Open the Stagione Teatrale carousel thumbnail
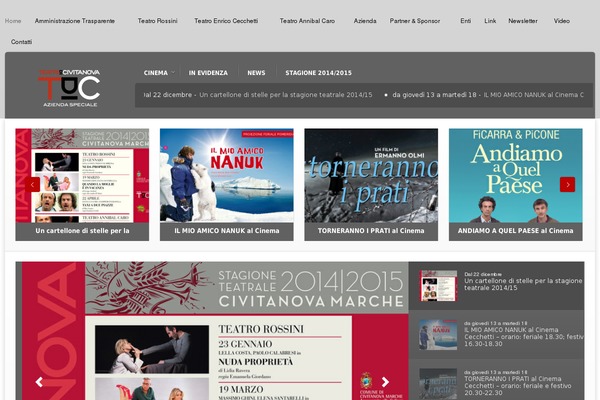Screen dimensions: 600x400 tap(82, 175)
